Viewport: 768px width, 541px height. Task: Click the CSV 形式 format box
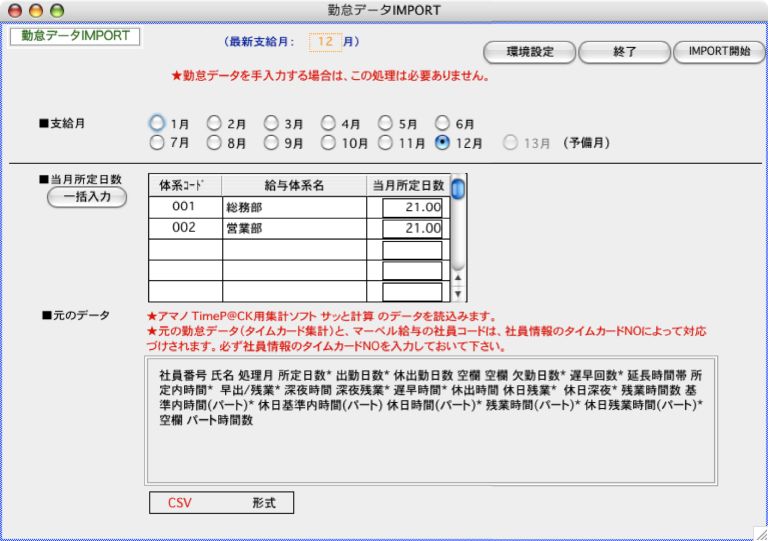coord(221,502)
